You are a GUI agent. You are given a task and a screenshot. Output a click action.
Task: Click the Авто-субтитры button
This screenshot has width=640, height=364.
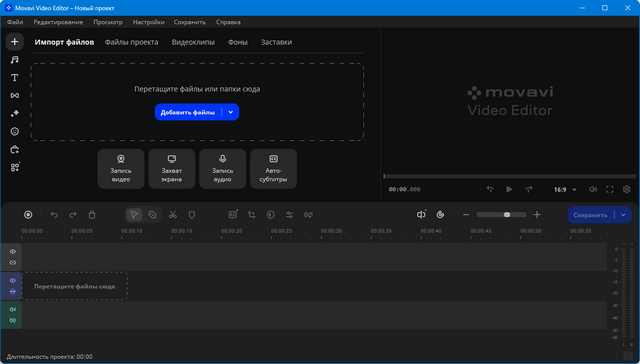(273, 169)
